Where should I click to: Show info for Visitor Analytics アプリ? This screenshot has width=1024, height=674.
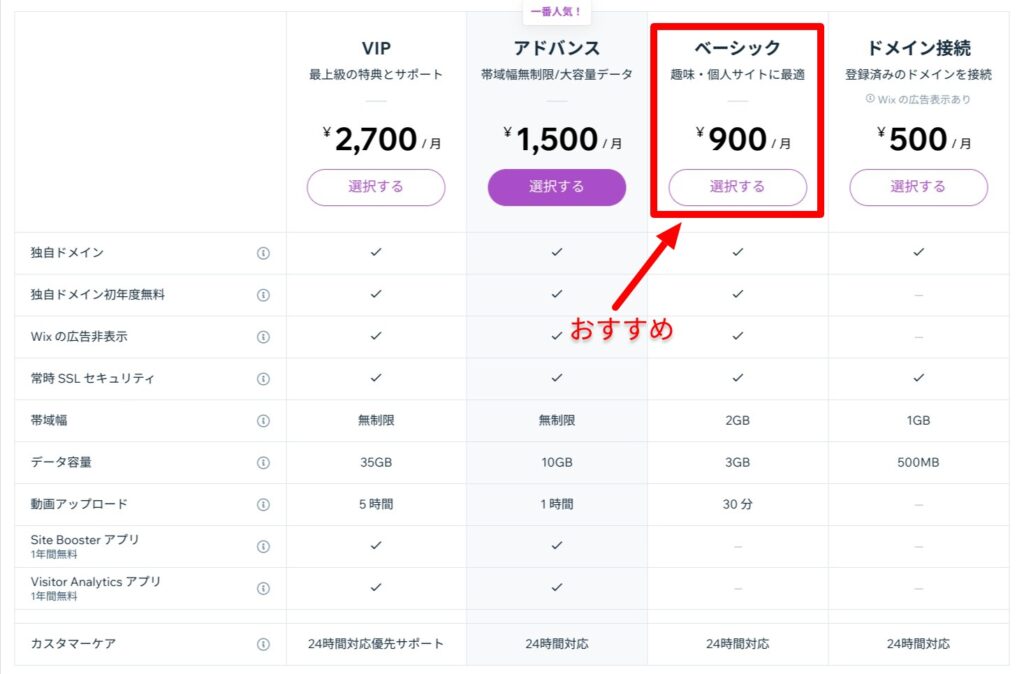(x=263, y=588)
